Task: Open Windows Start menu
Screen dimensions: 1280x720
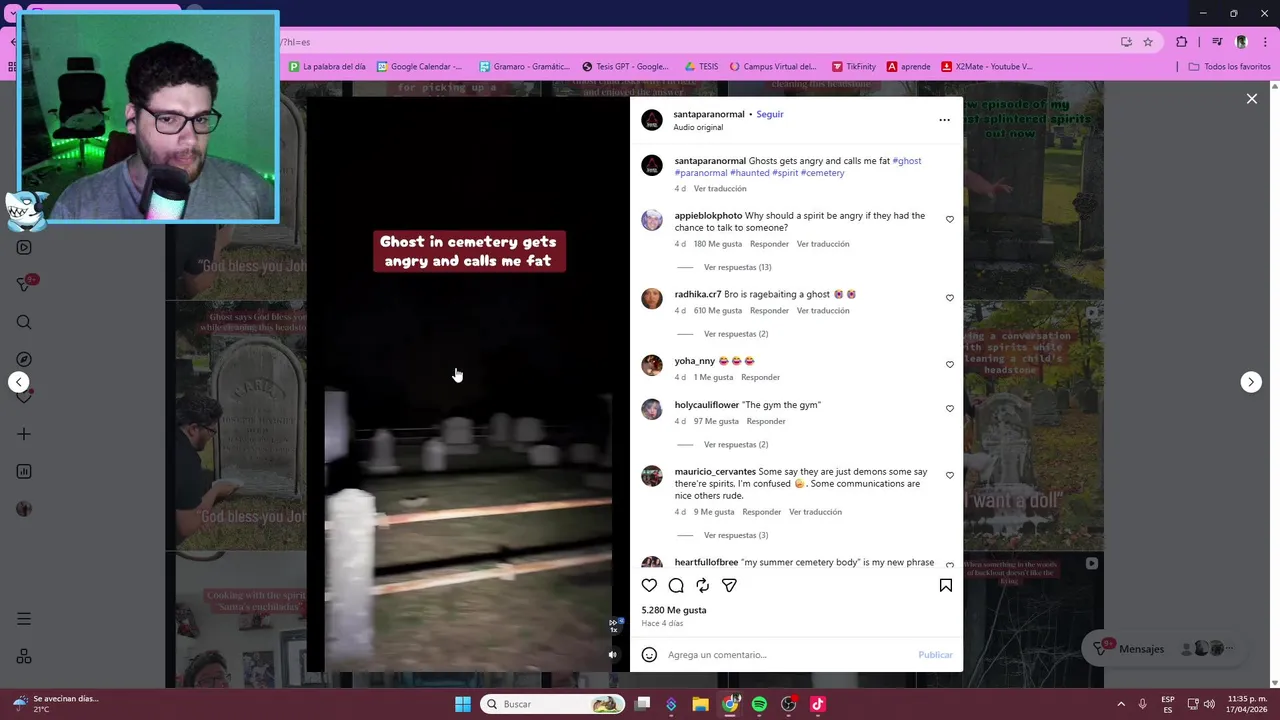Action: [x=463, y=704]
